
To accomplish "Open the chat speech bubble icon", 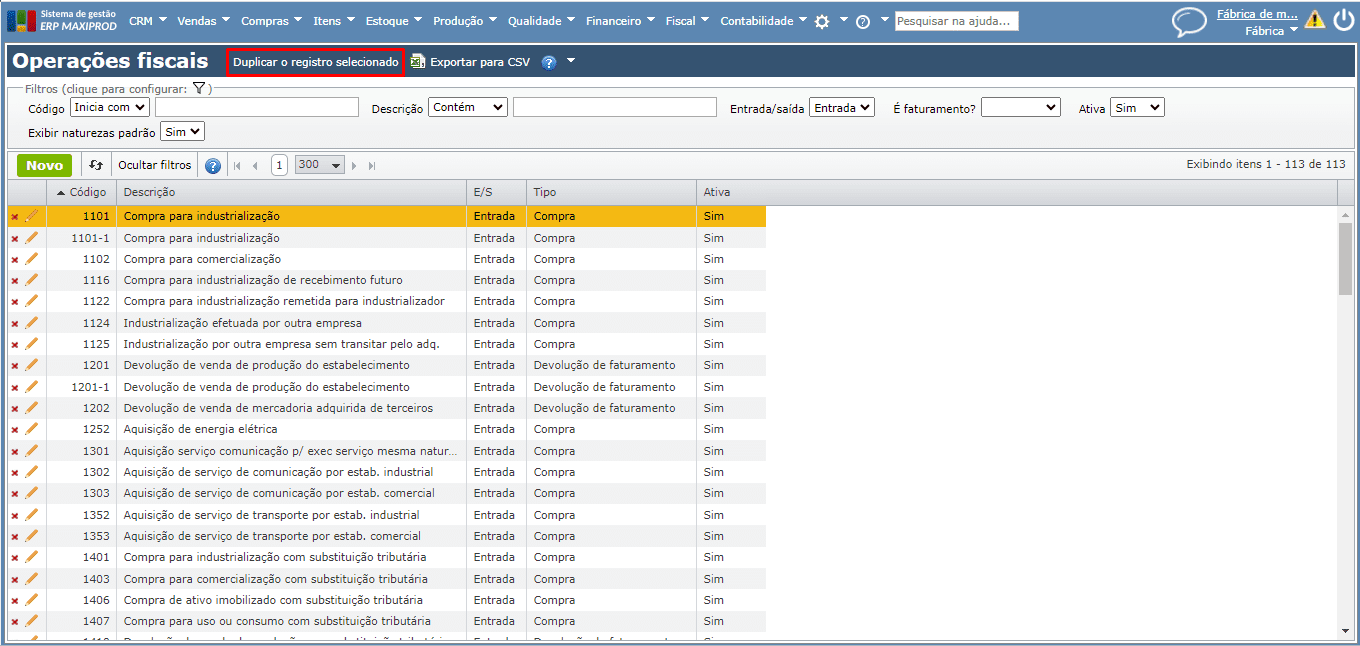I will pyautogui.click(x=1189, y=21).
